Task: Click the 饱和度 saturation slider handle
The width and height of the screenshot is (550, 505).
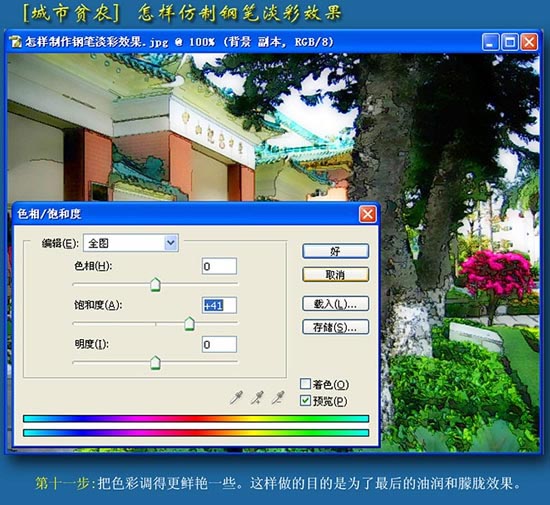Action: [189, 323]
